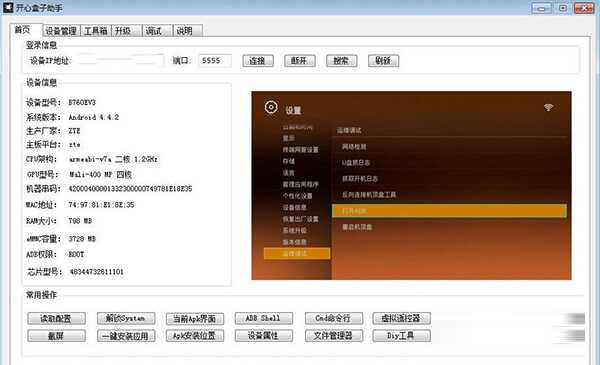Click 恢复出厂设置 in the preview menu
The height and width of the screenshot is (365, 600).
[300, 219]
